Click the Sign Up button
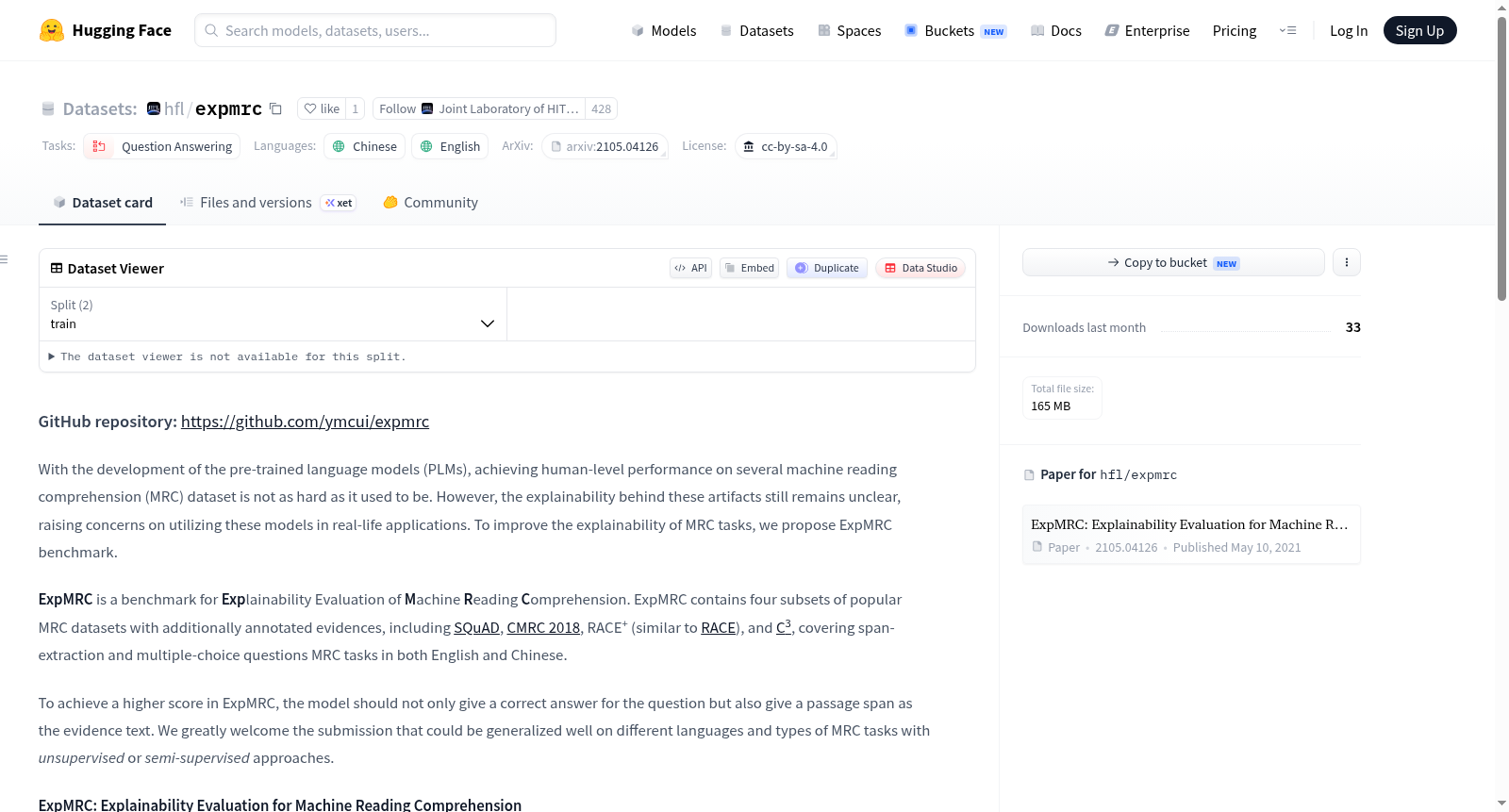This screenshot has height=812, width=1509. 1419,30
